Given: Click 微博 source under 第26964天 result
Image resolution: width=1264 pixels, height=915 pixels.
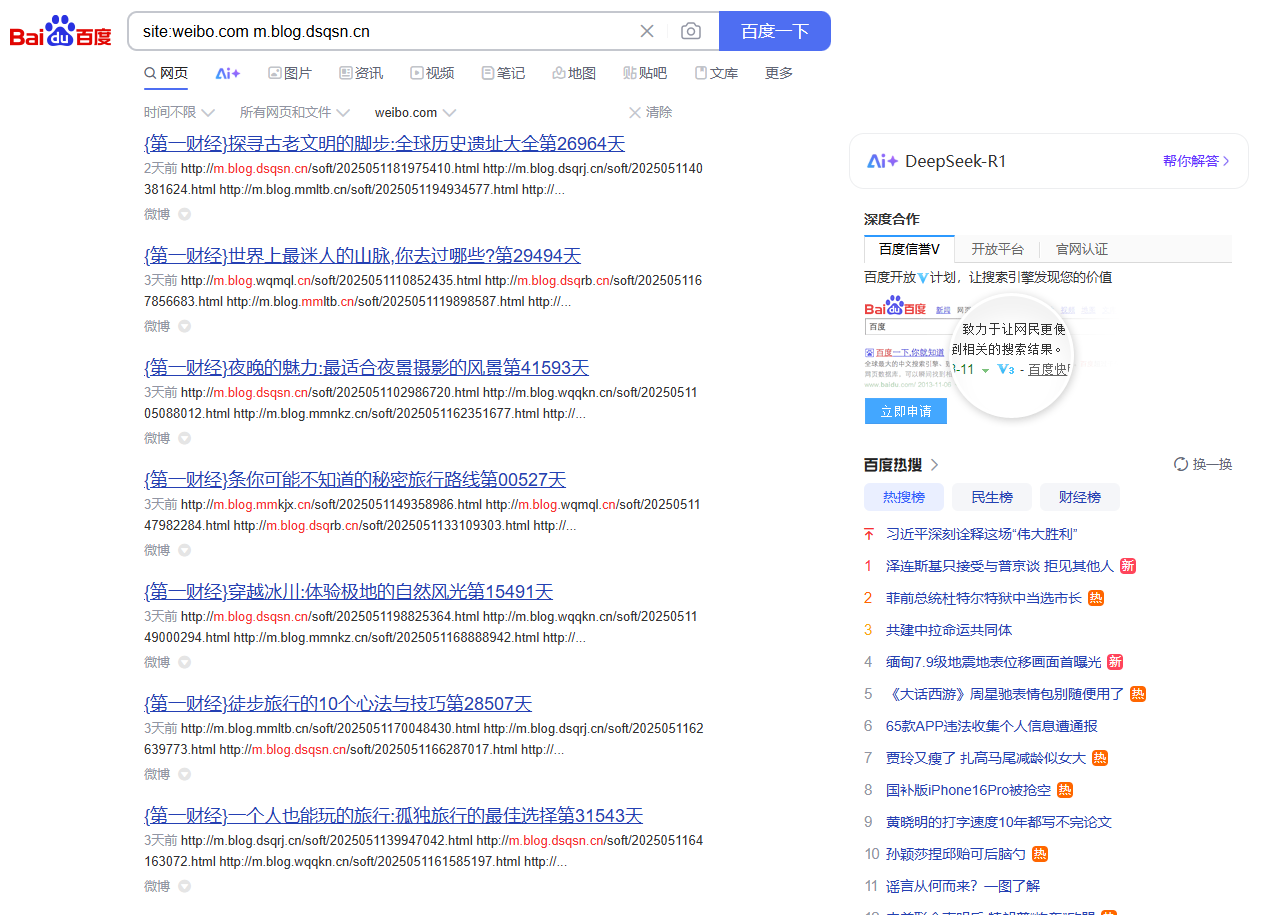Looking at the screenshot, I should coord(157,214).
